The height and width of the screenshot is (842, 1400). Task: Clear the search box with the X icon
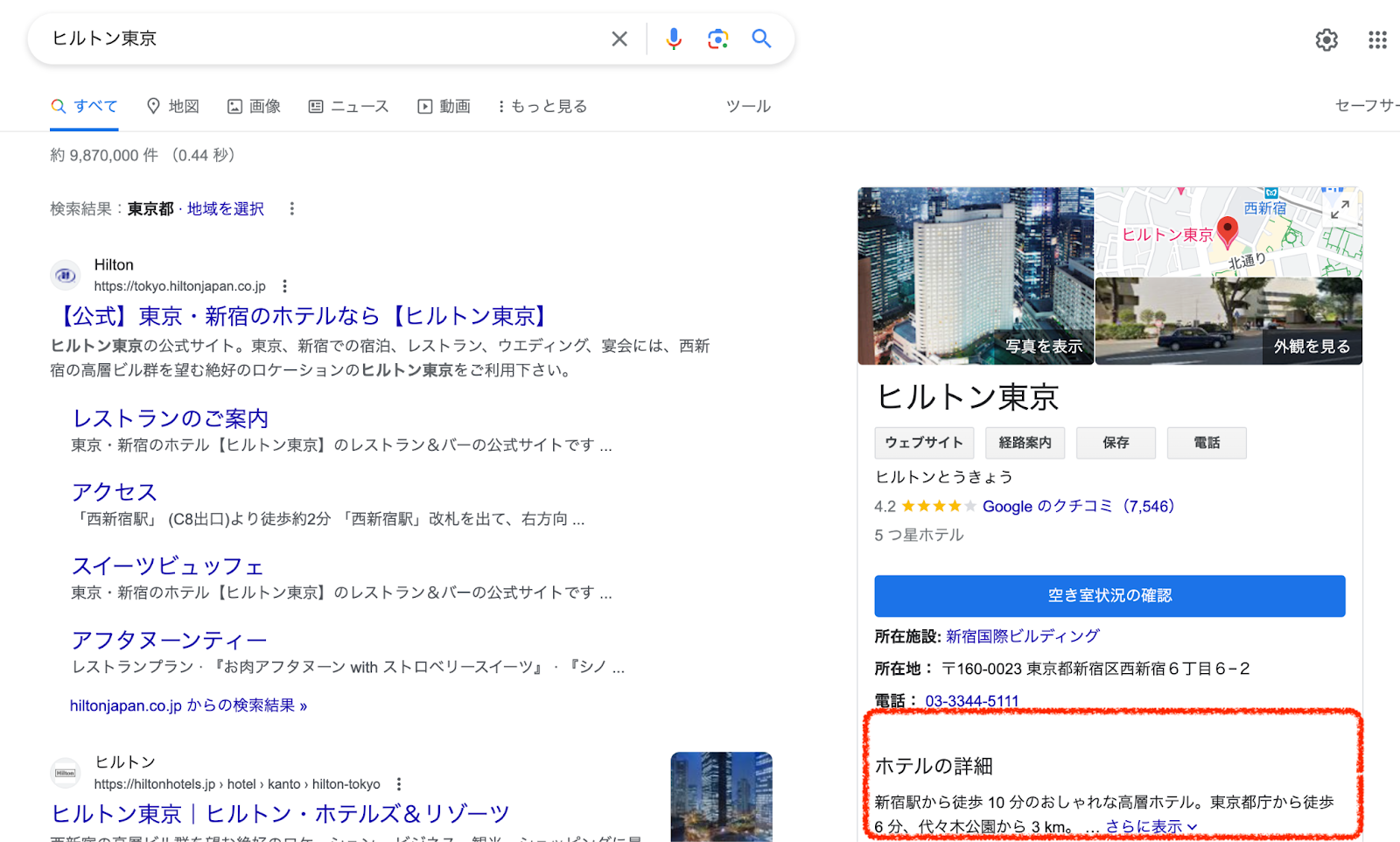(619, 39)
